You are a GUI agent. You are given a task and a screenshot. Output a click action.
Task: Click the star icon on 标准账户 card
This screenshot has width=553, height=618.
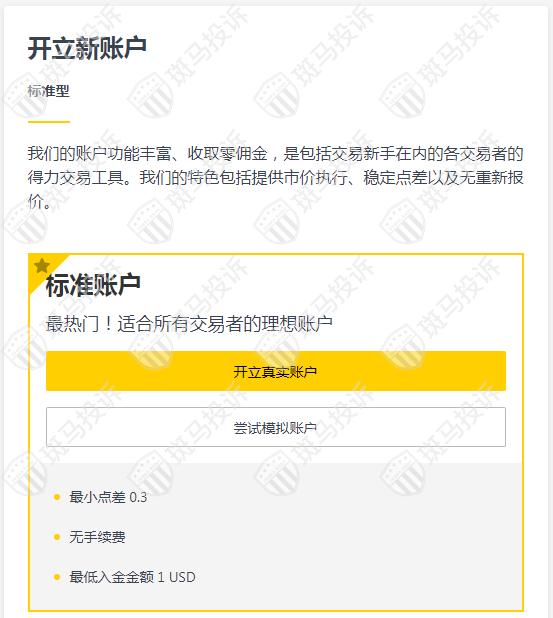(x=41, y=266)
